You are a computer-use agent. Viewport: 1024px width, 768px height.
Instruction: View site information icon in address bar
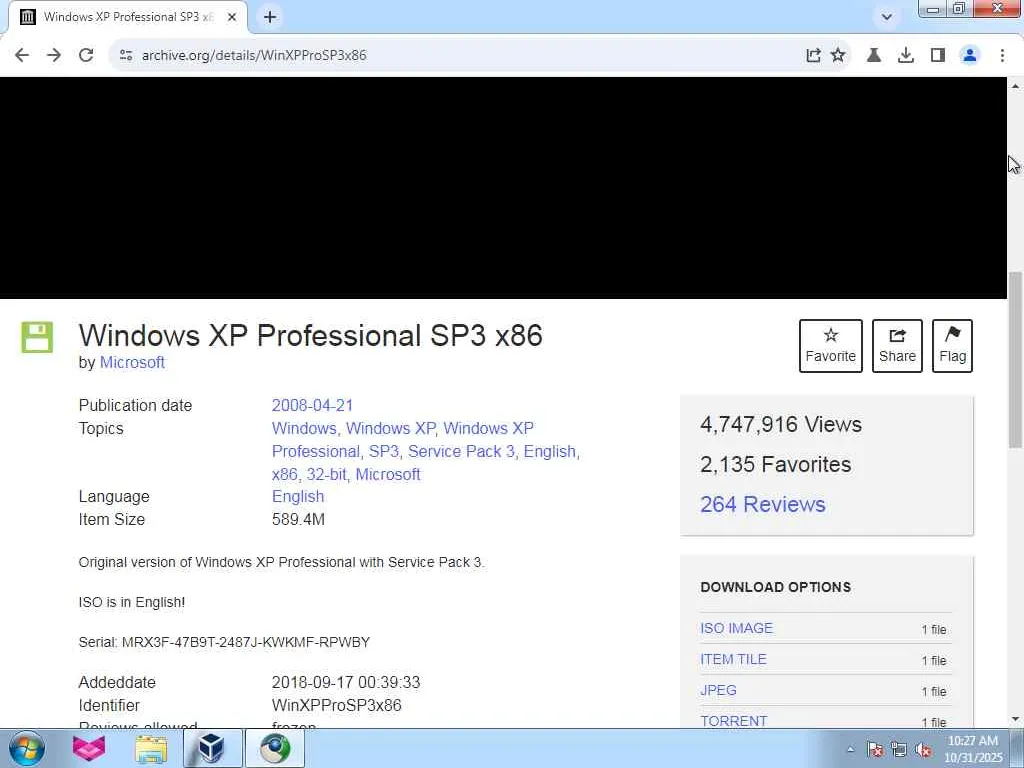click(x=126, y=56)
